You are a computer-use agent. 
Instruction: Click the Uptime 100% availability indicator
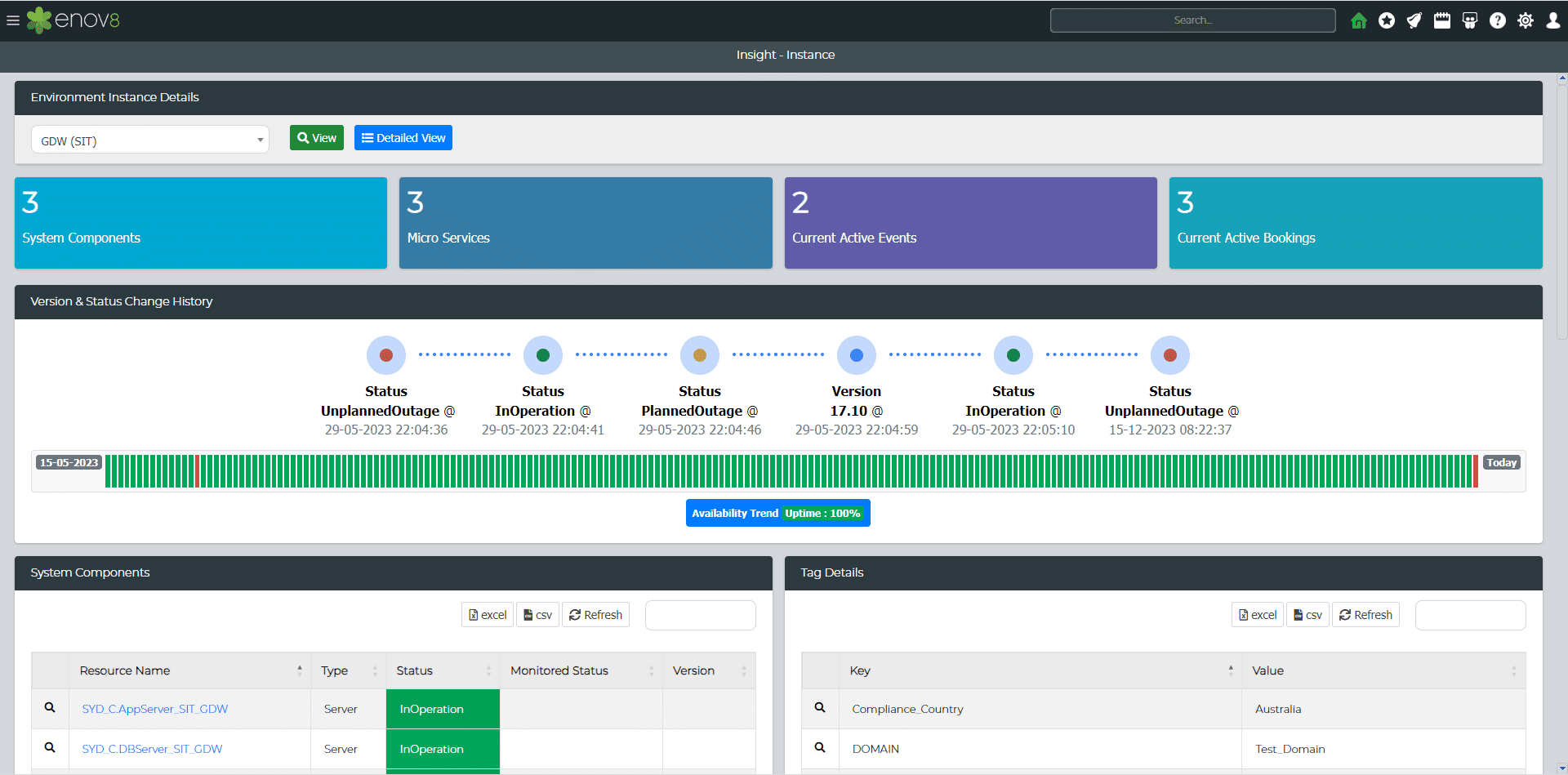tap(822, 513)
